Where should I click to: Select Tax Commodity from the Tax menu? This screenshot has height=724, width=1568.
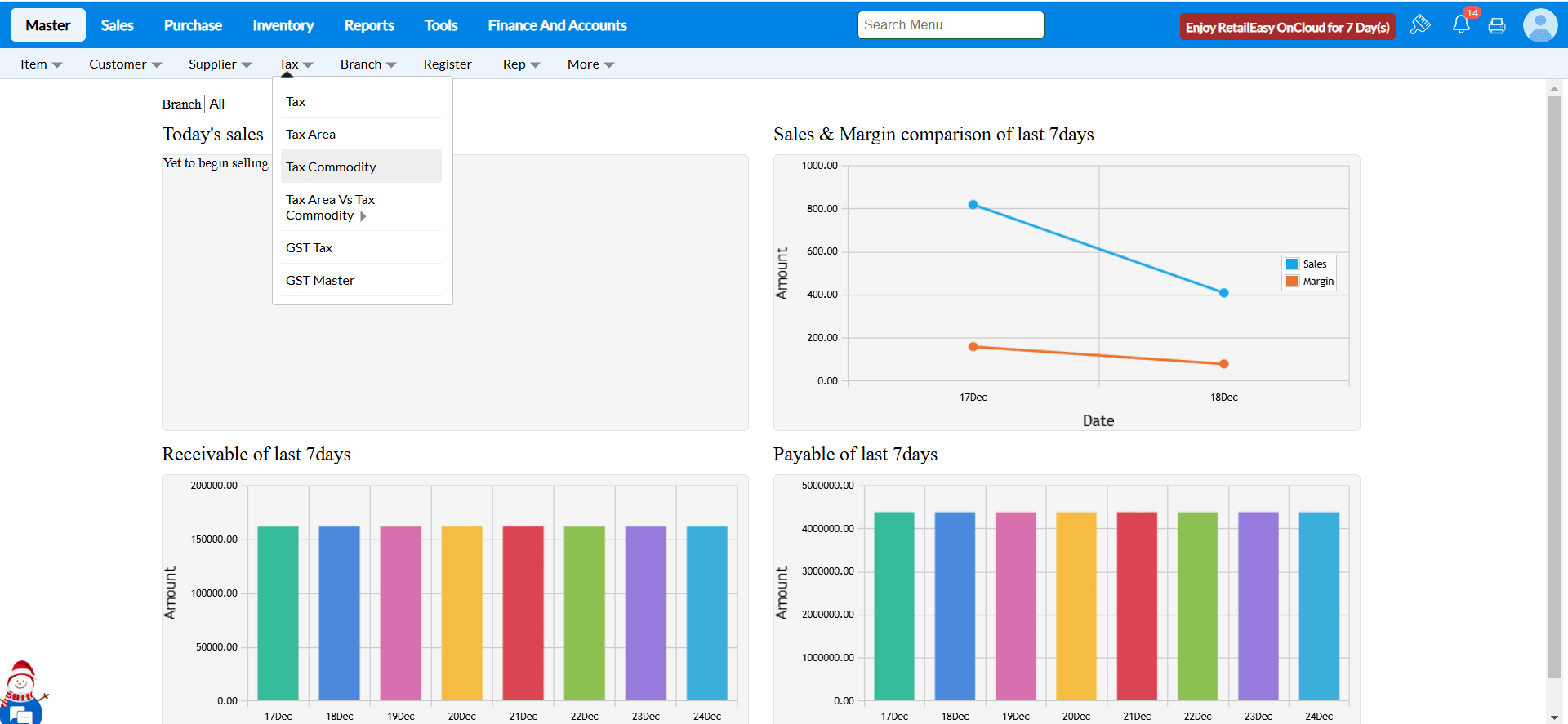coord(331,167)
